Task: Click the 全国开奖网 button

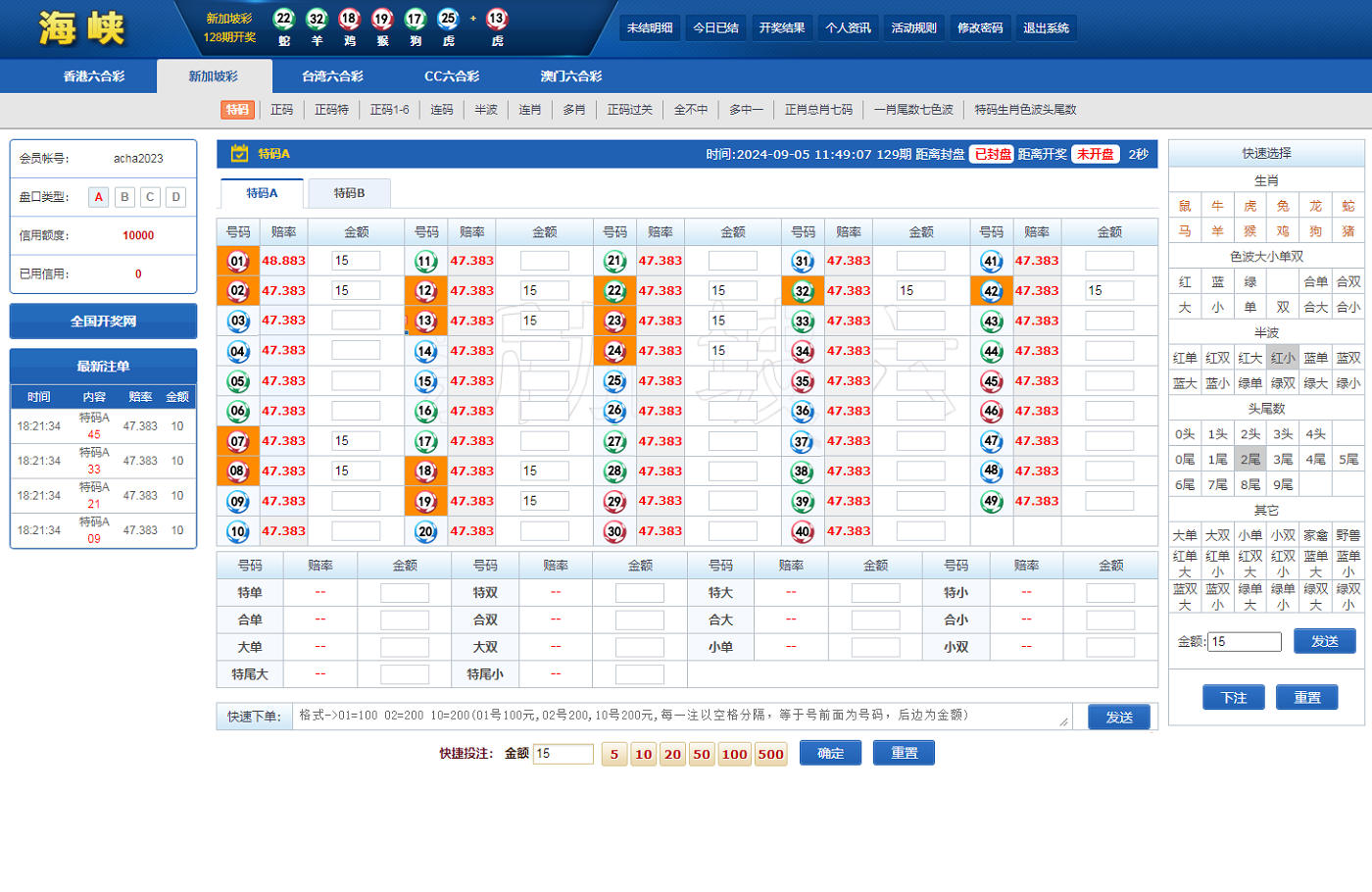Action: pyautogui.click(x=103, y=322)
